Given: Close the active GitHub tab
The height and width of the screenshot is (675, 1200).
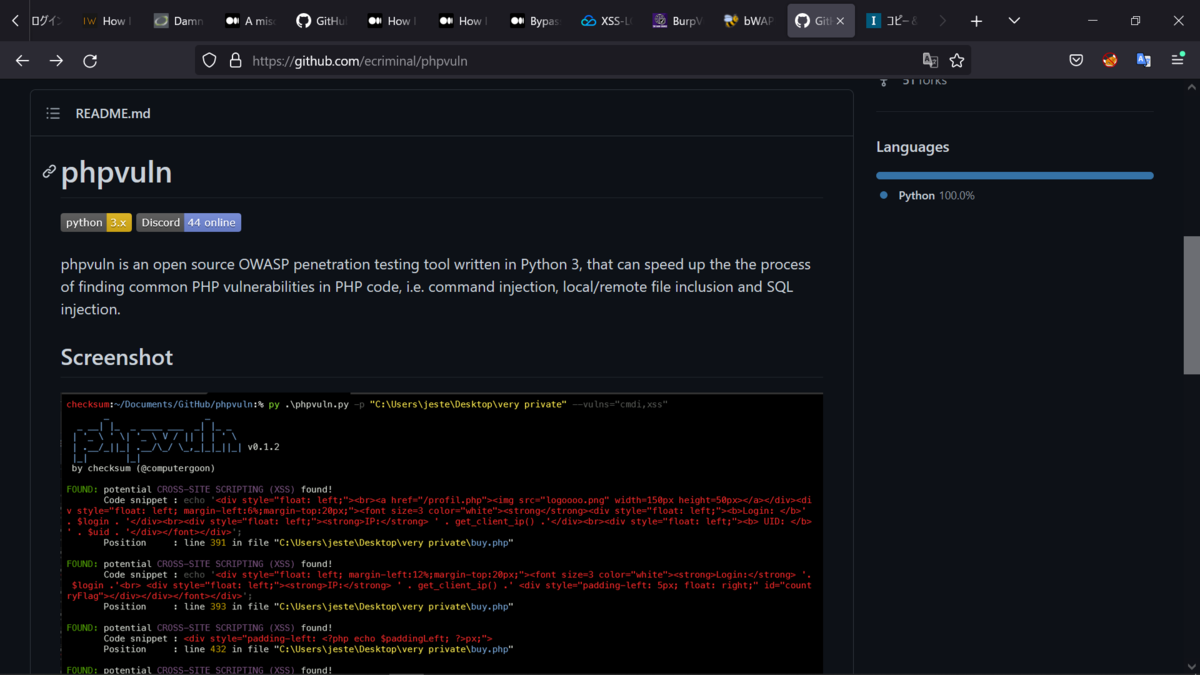Looking at the screenshot, I should click(x=840, y=21).
